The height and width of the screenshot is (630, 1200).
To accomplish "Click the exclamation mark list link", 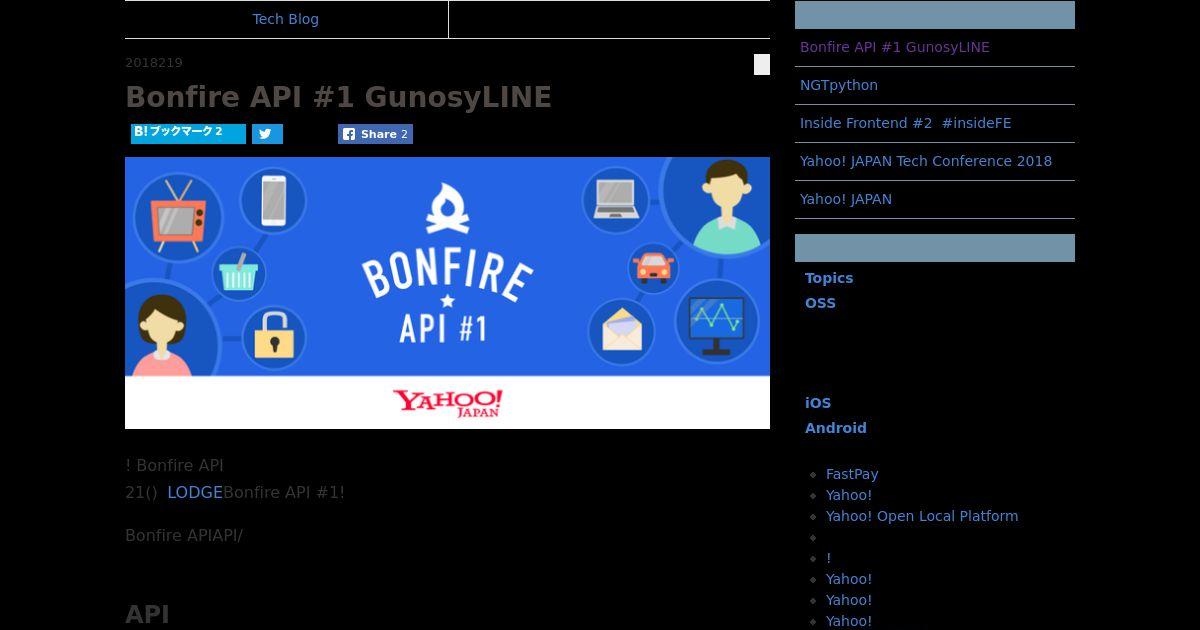I will pyautogui.click(x=828, y=558).
